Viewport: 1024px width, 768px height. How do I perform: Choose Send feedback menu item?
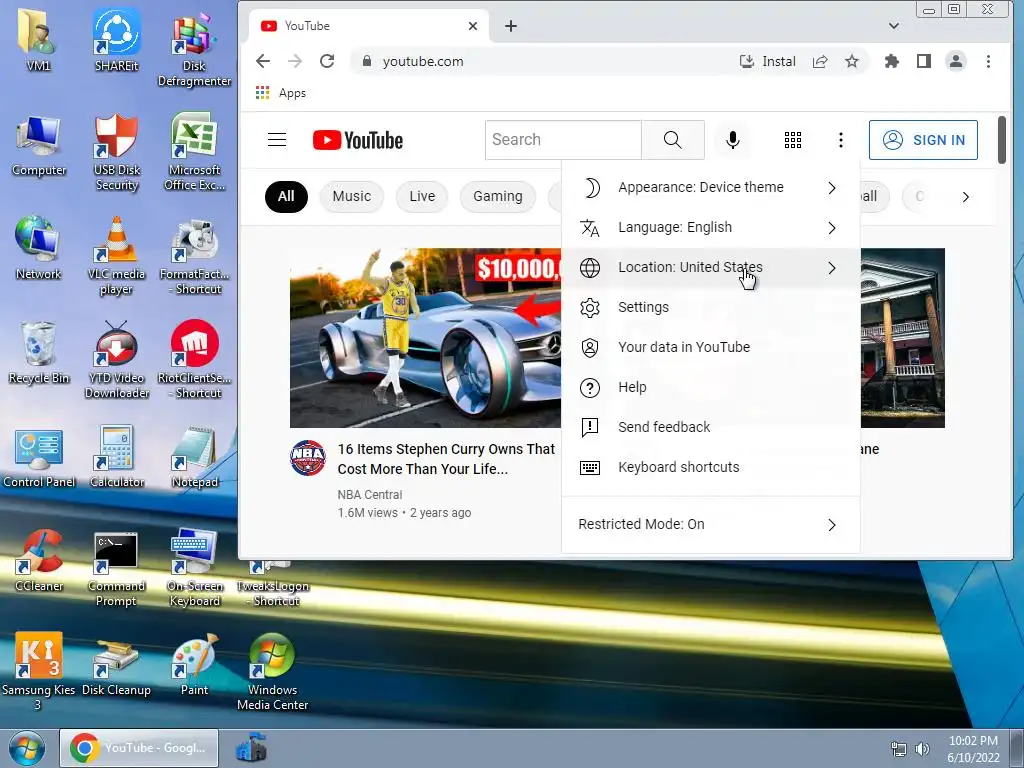pyautogui.click(x=710, y=427)
